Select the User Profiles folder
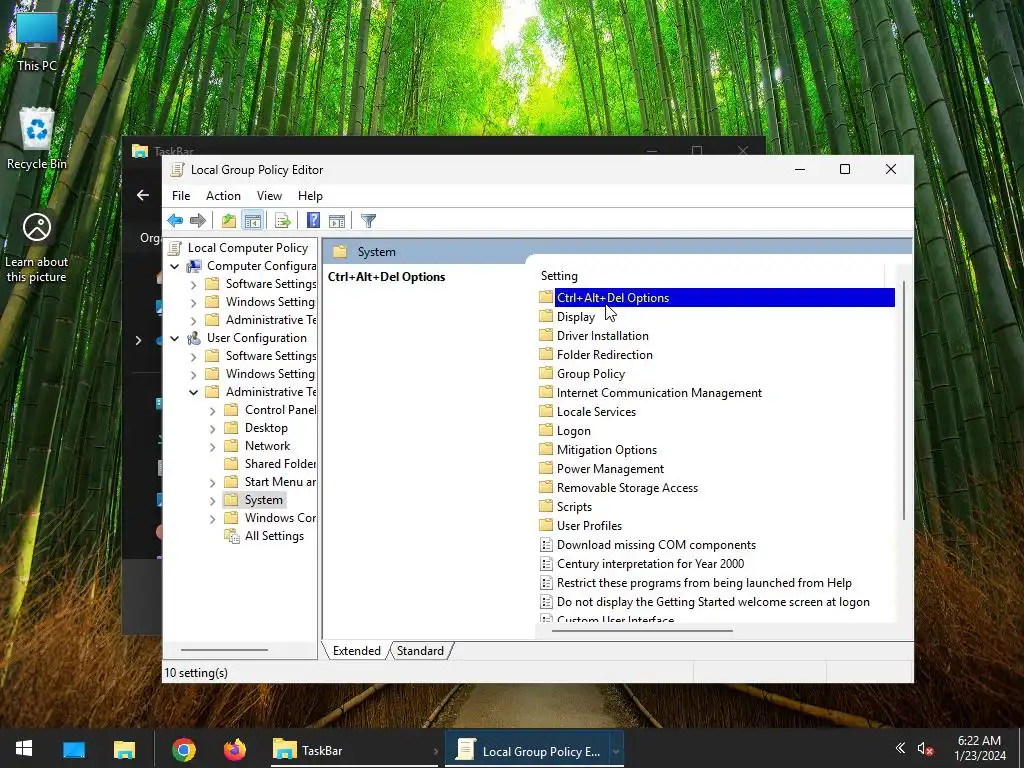Screen dimensions: 1024x768 coord(589,525)
